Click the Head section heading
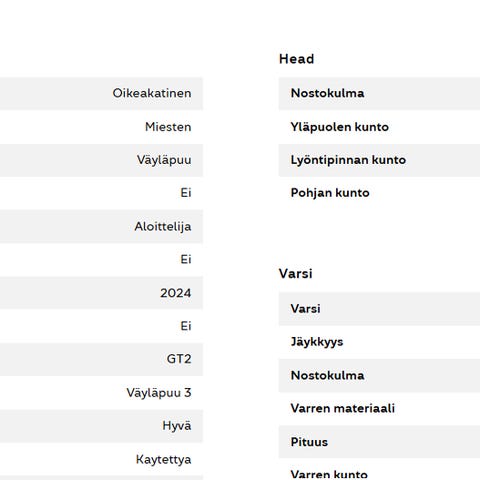The height and width of the screenshot is (480, 480). click(297, 59)
